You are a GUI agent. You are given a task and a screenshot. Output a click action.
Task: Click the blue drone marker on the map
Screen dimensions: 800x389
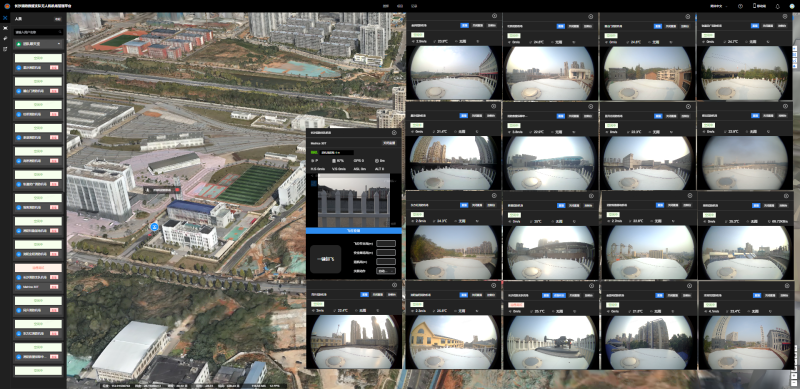point(154,226)
